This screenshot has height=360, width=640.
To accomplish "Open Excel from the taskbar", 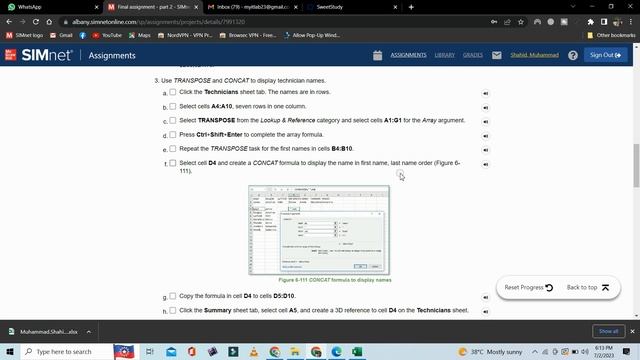I will [x=357, y=351].
